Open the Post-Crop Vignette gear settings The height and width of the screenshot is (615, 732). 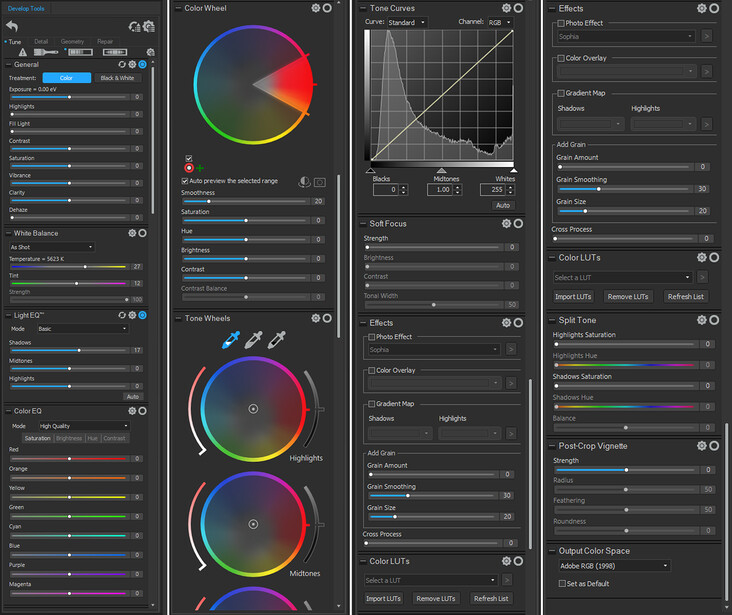pyautogui.click(x=702, y=446)
